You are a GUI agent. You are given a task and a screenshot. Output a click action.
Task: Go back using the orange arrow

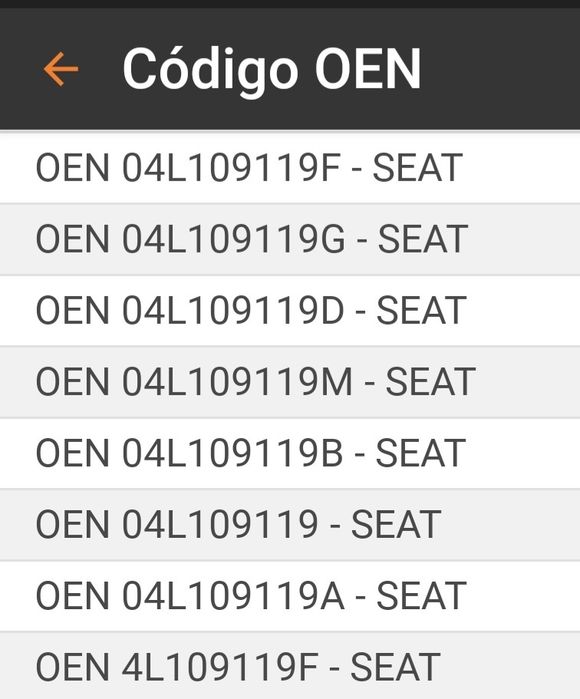61,69
